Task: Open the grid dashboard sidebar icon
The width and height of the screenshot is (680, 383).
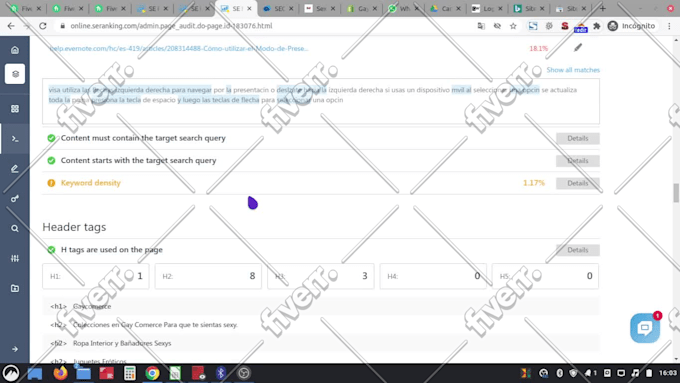Action: pyautogui.click(x=15, y=108)
